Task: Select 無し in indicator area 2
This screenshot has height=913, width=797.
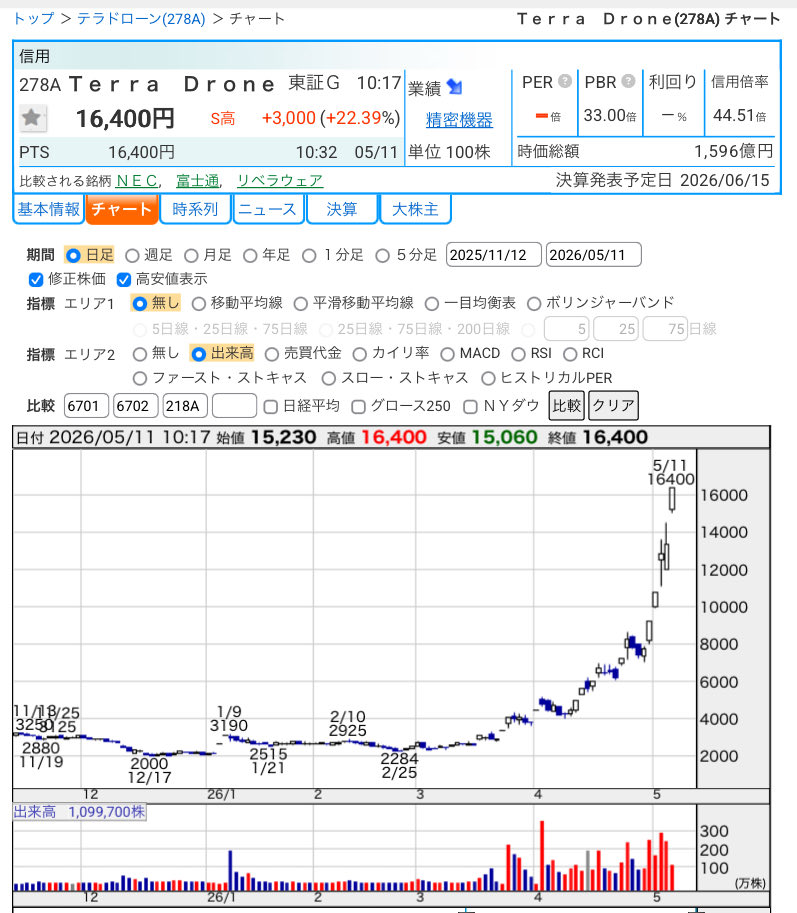Action: [140, 354]
